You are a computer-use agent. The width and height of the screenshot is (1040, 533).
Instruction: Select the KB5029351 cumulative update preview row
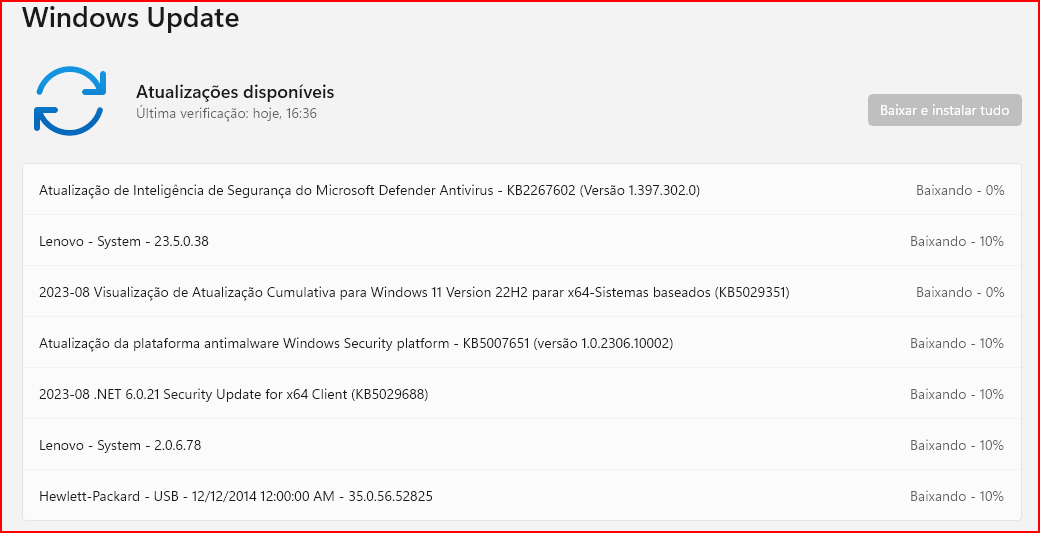(522, 292)
